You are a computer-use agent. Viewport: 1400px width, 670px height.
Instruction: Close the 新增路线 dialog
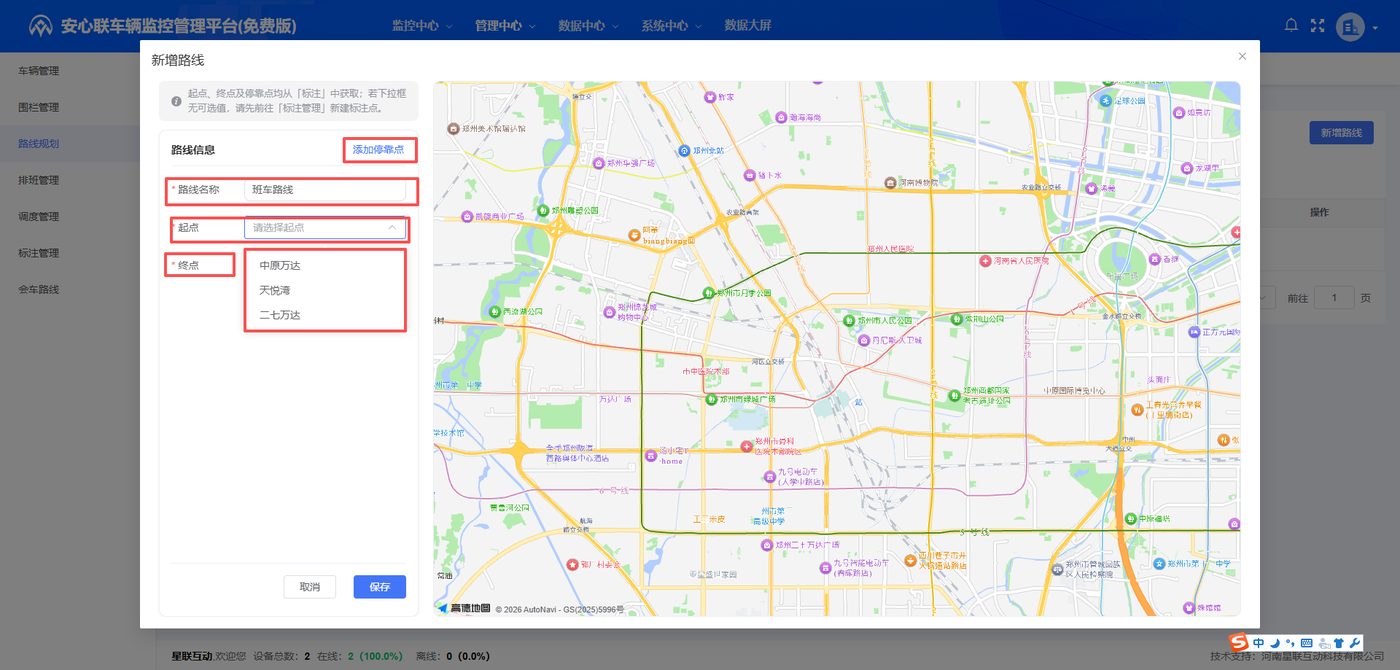1242,56
